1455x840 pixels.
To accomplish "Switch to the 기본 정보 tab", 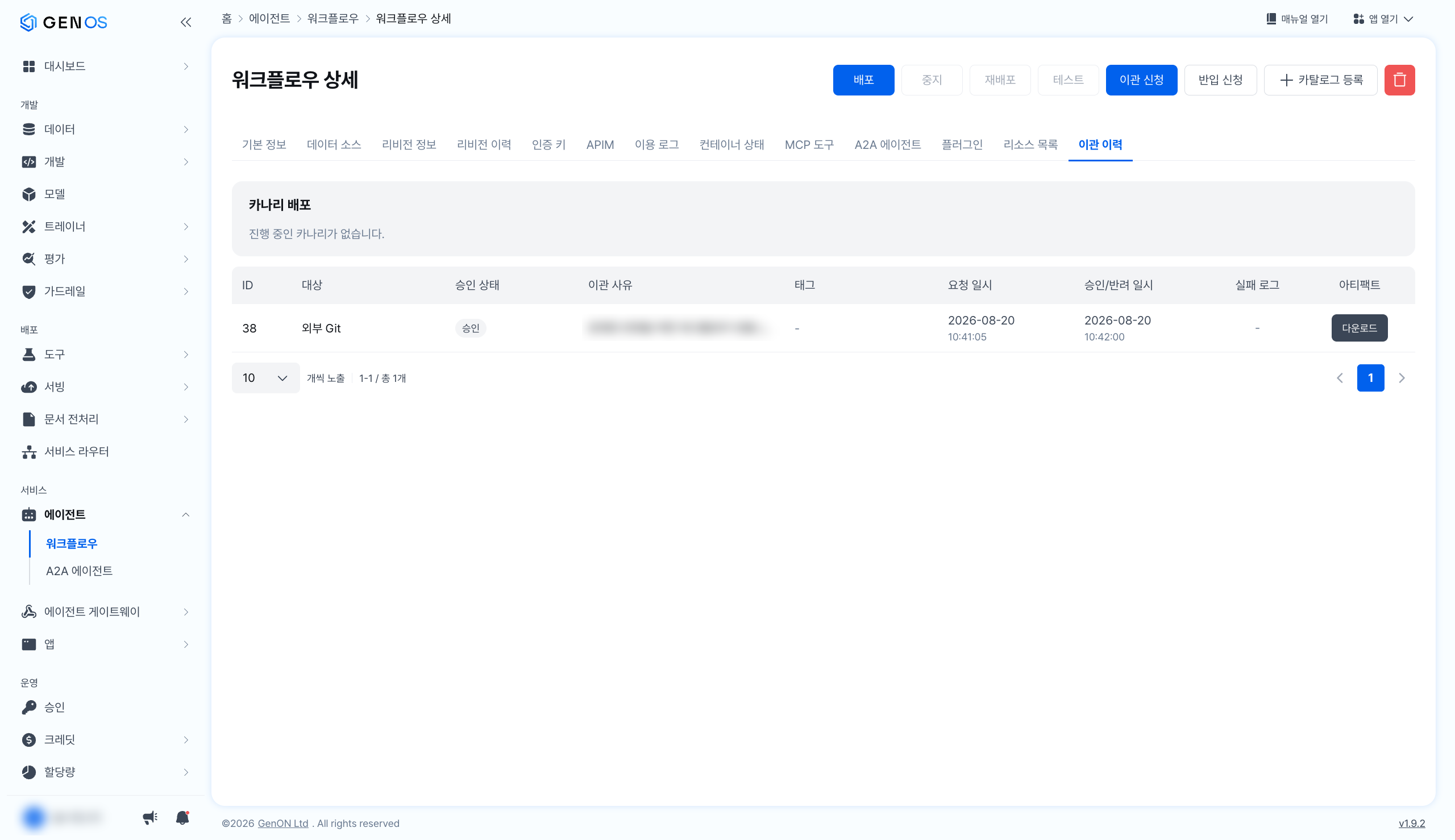I will (x=264, y=144).
